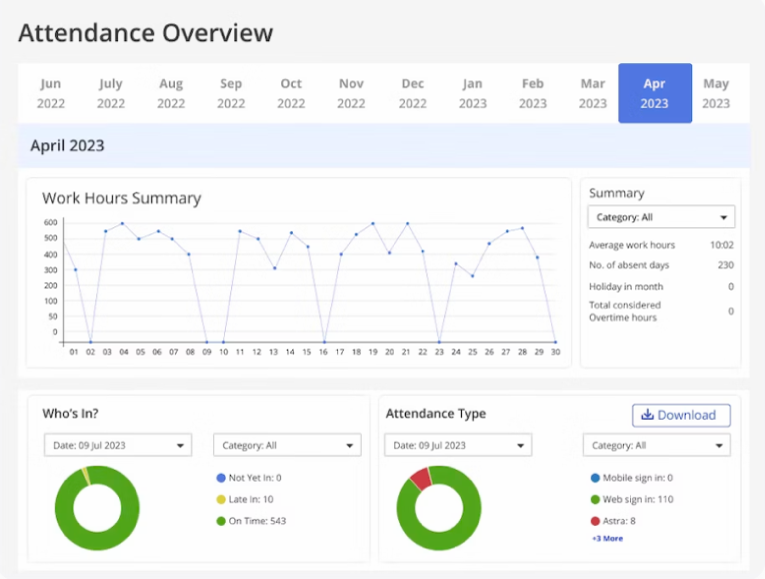This screenshot has width=765, height=579.
Task: Select the Apr 2023 highlighted tab
Action: coord(654,93)
